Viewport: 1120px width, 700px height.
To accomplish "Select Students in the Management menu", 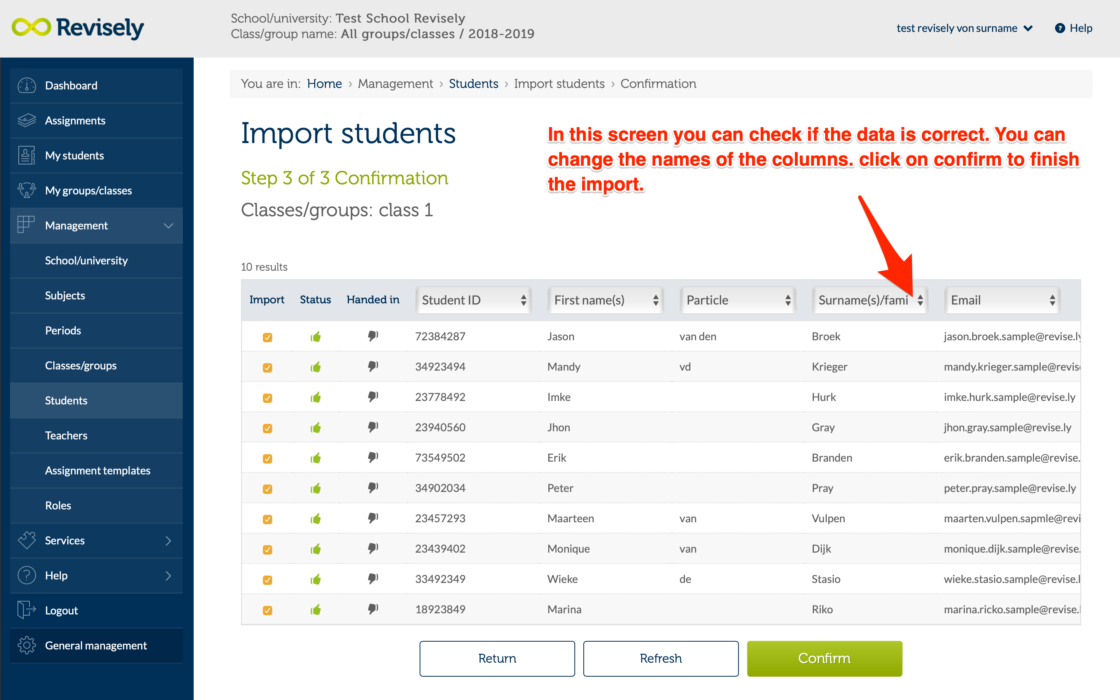I will pos(66,400).
